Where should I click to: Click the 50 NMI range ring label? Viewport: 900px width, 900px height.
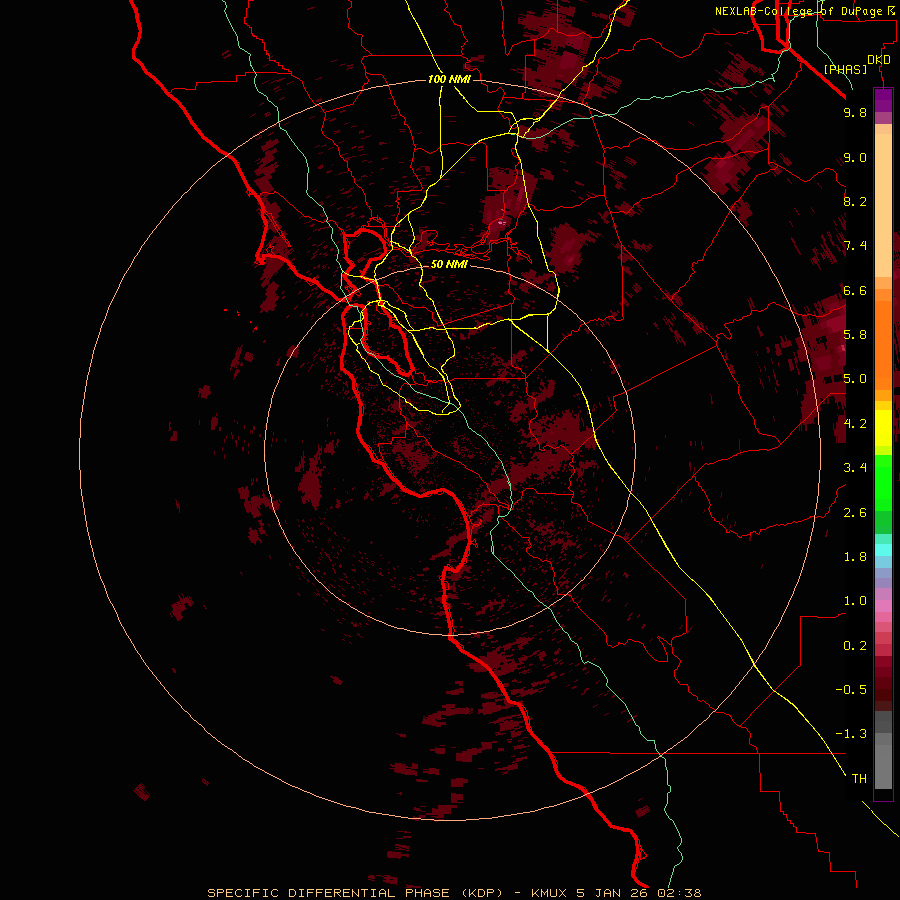[x=449, y=264]
